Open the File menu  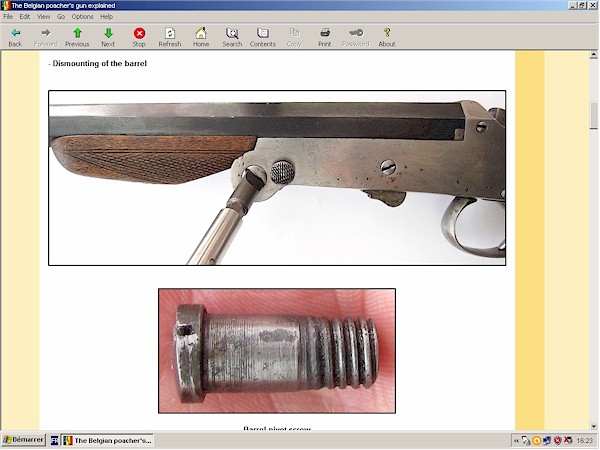8,16
